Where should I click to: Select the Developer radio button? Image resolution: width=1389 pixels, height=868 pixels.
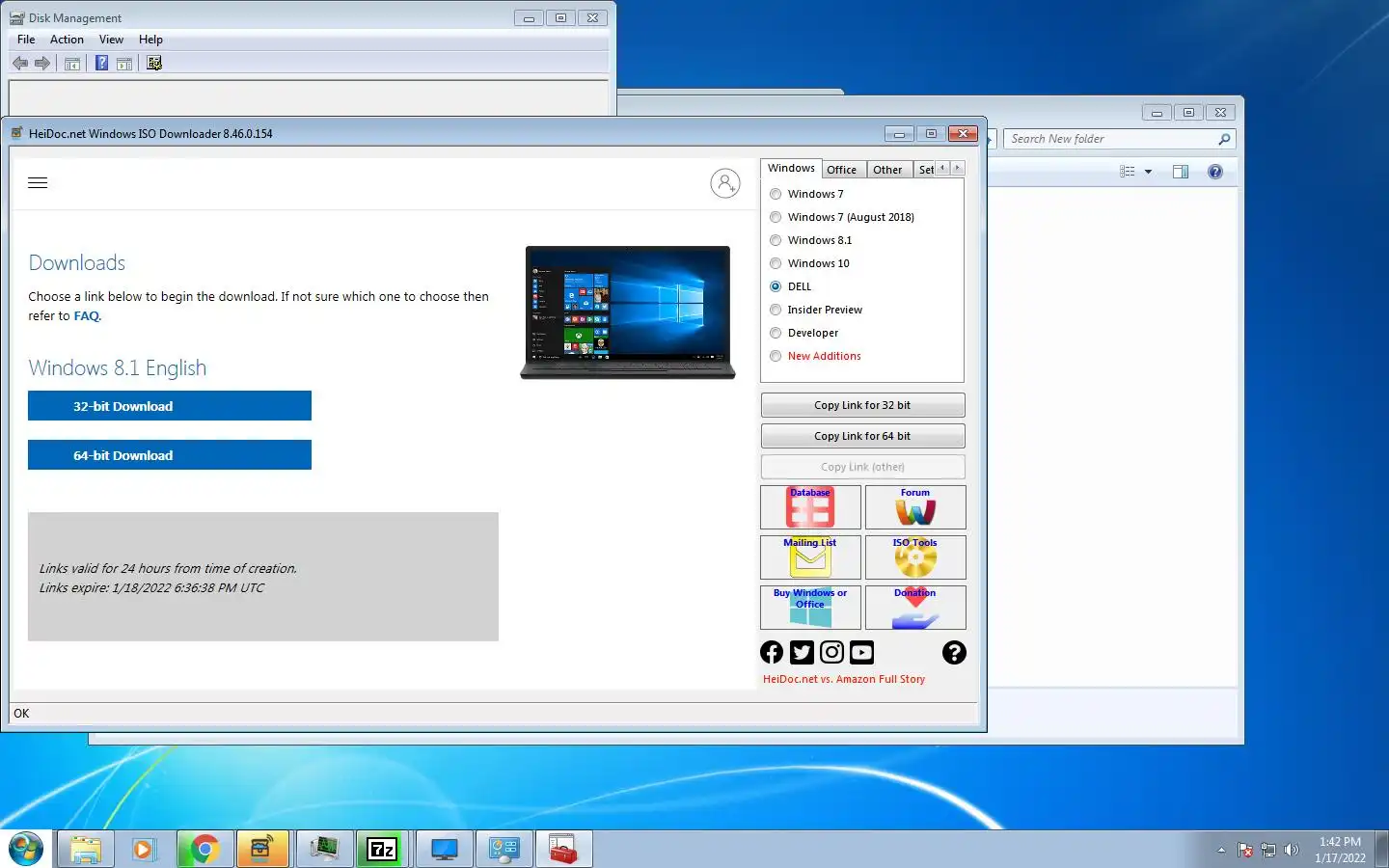point(776,333)
